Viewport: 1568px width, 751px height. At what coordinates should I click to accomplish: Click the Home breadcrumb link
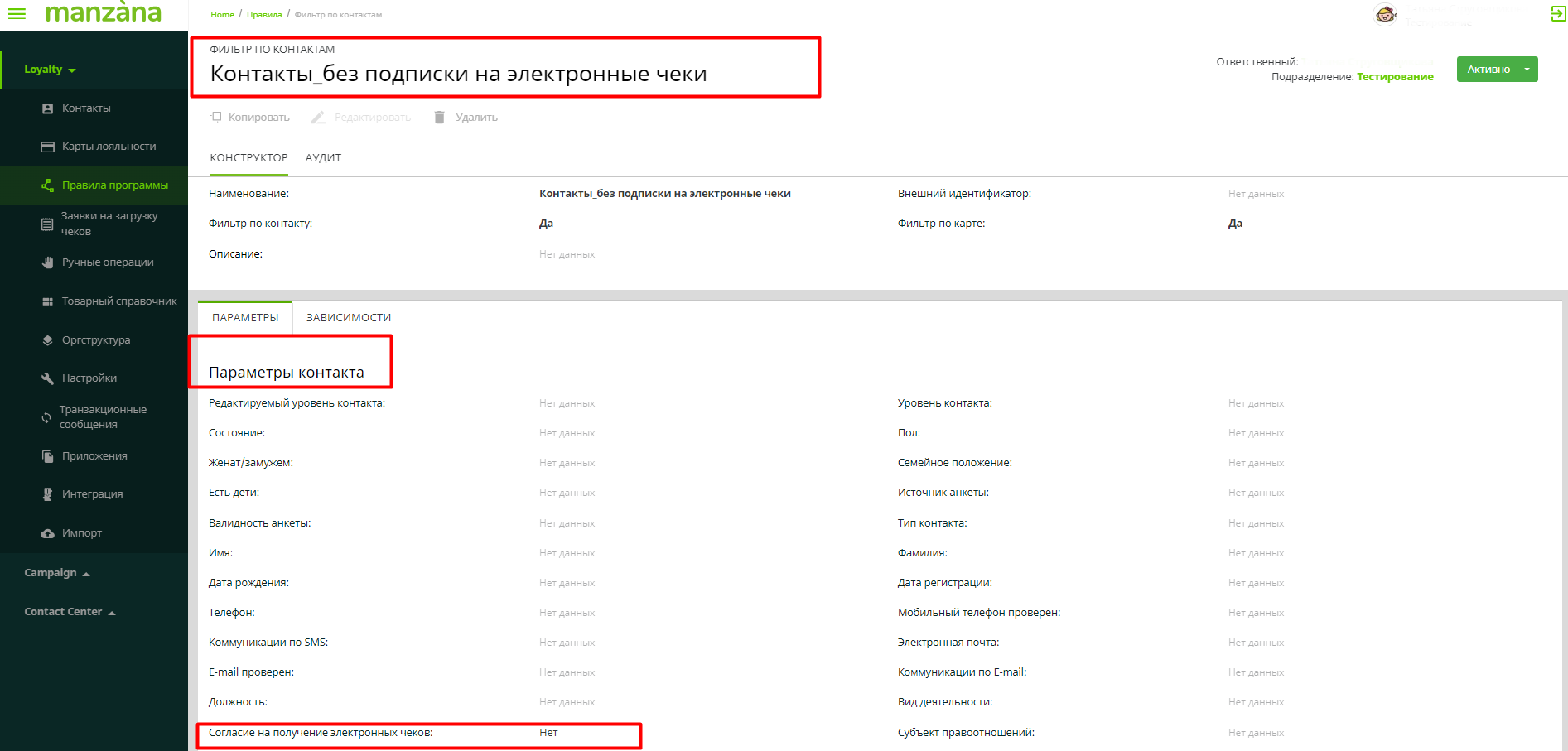222,15
